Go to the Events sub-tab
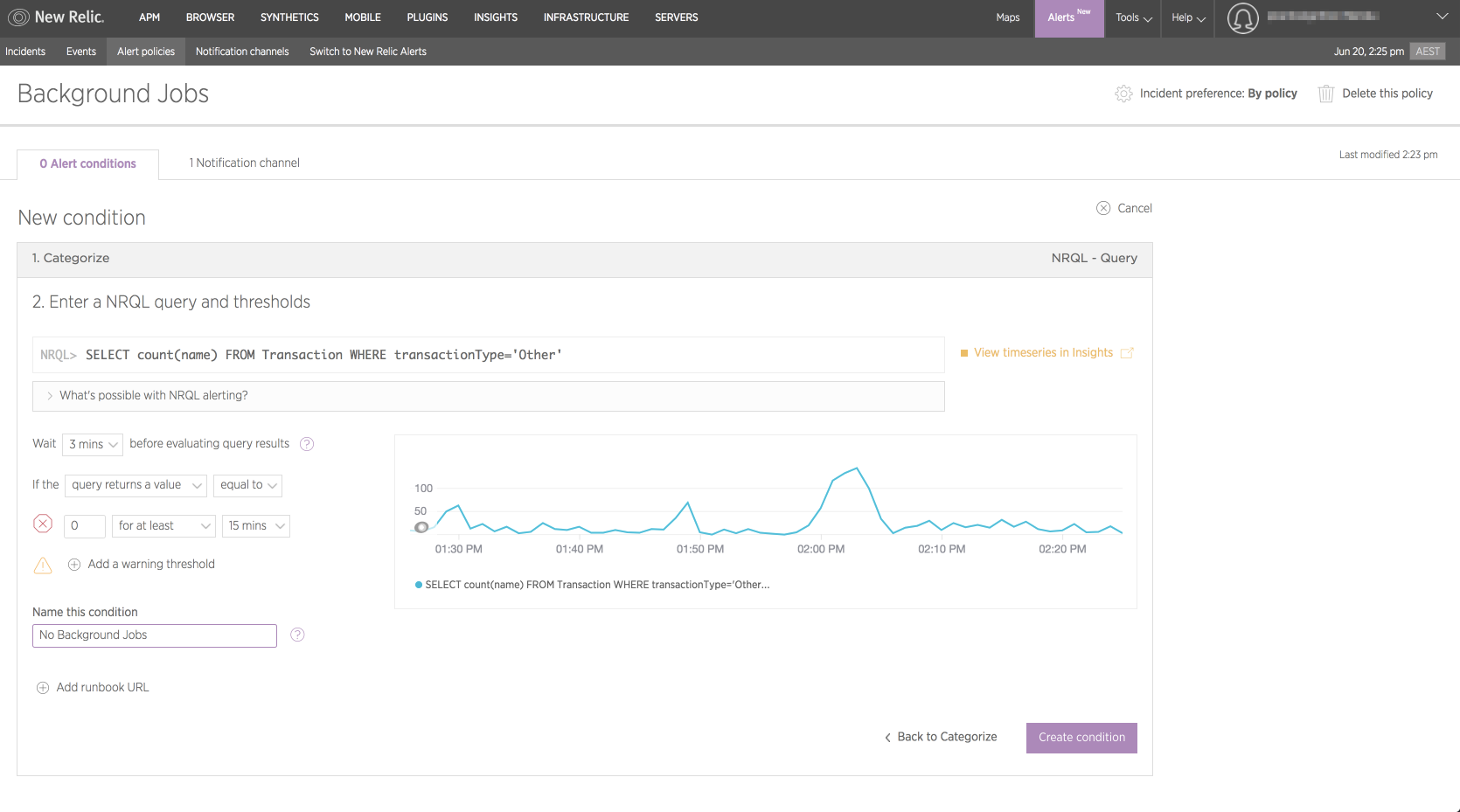 tap(81, 52)
